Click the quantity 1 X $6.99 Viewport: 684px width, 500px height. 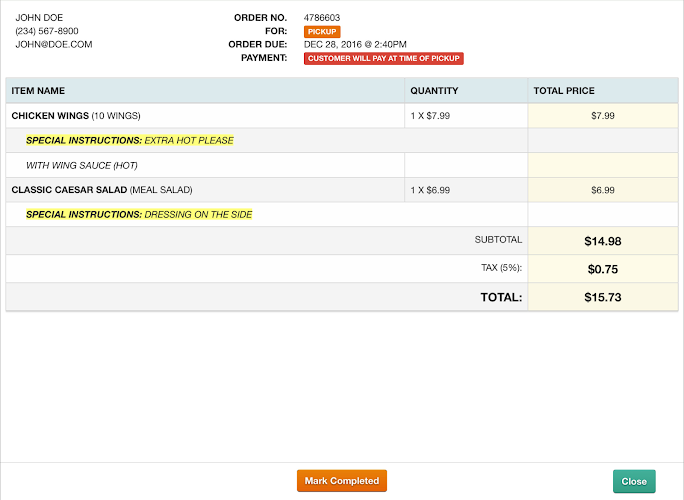tap(430, 190)
